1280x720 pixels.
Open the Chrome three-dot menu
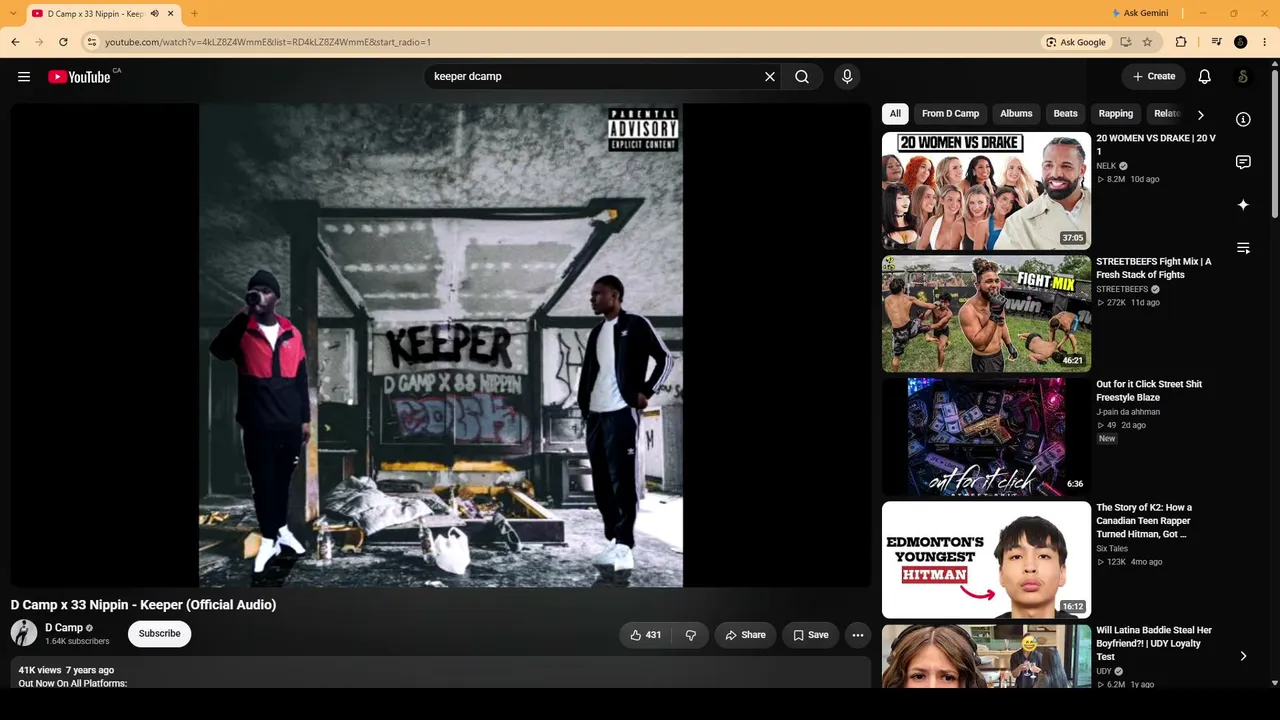click(1265, 42)
